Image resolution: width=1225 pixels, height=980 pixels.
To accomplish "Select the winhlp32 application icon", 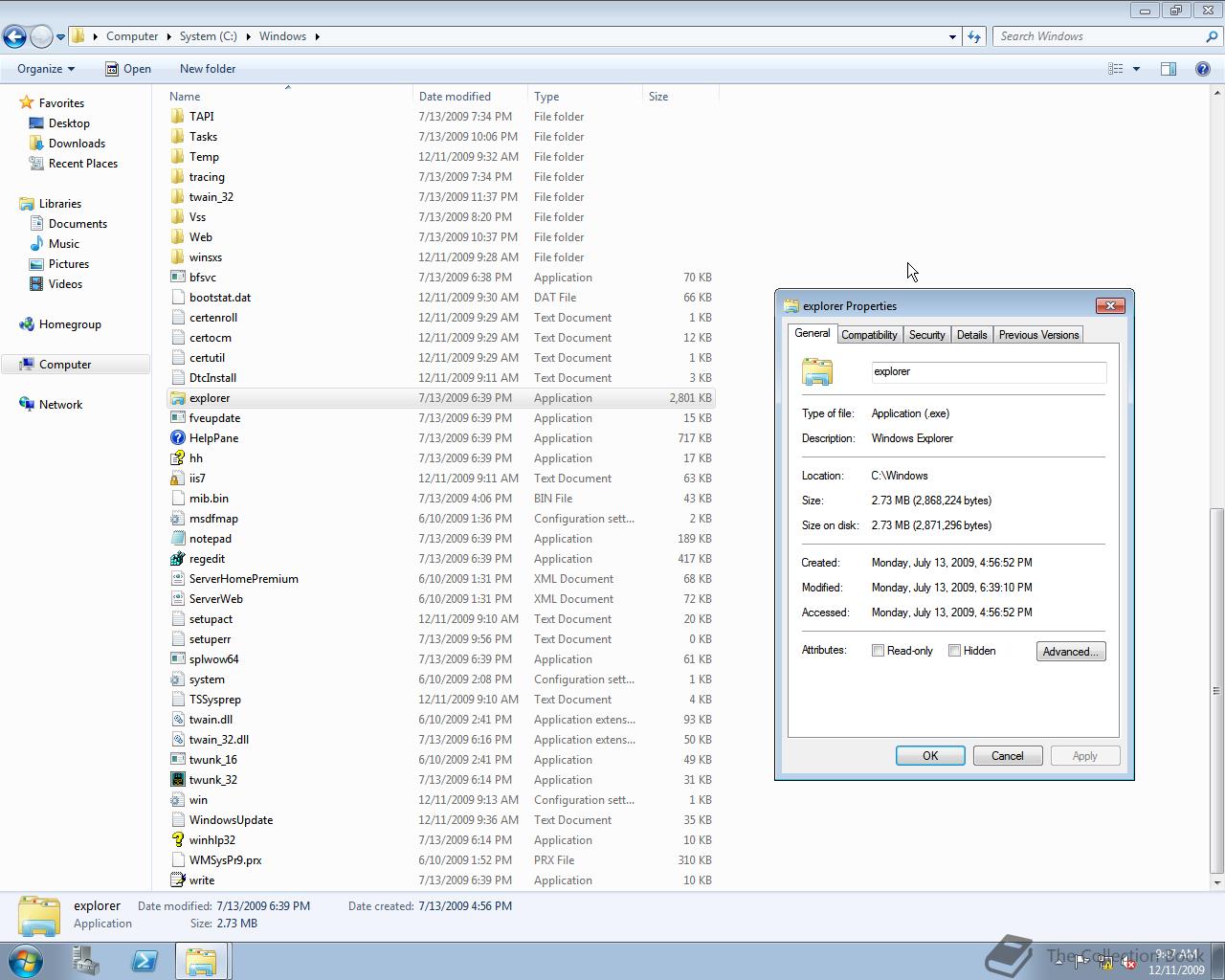I will 177,840.
